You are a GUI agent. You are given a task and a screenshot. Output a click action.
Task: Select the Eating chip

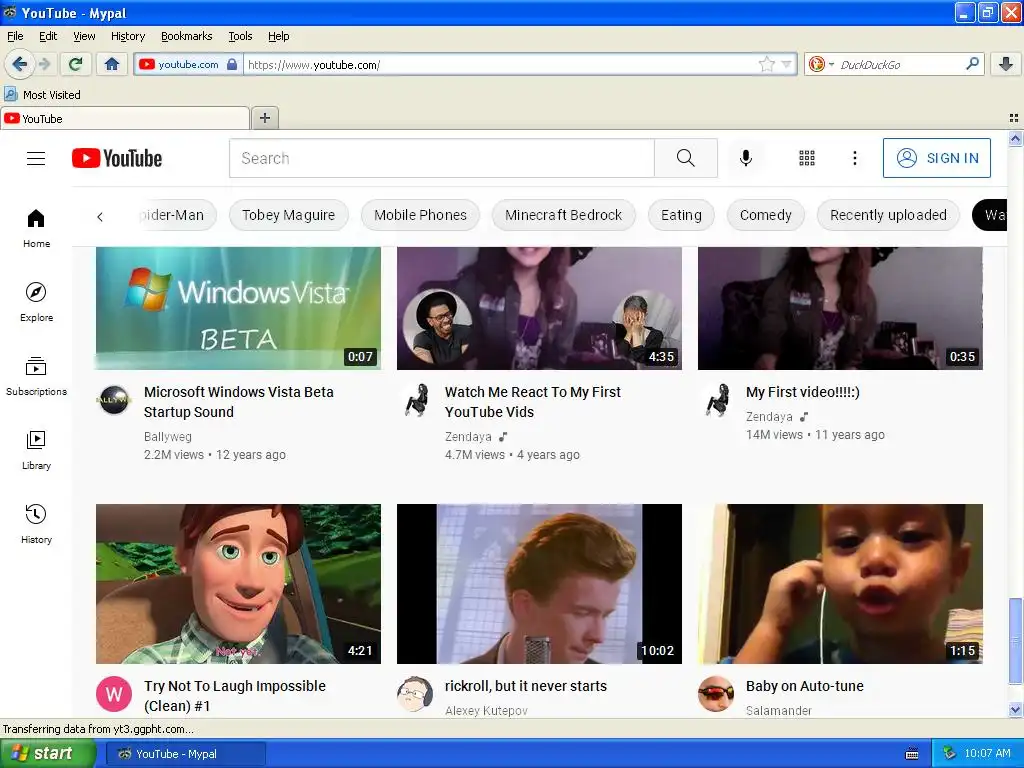pyautogui.click(x=681, y=215)
